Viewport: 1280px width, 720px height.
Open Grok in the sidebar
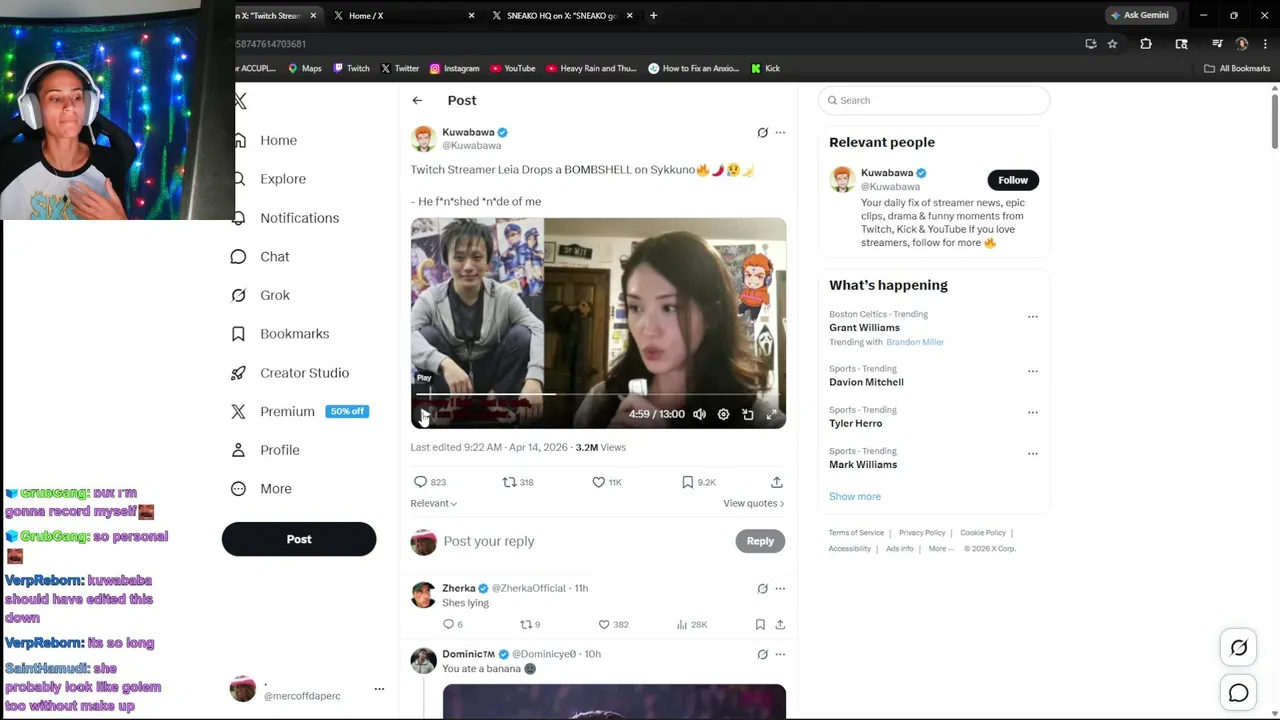pos(274,295)
